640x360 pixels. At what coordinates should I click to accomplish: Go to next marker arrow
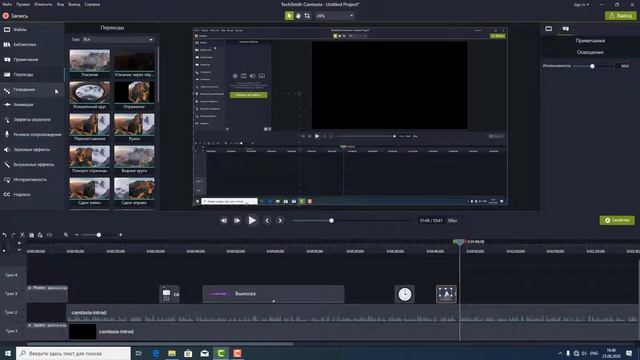pyautogui.click(x=280, y=220)
